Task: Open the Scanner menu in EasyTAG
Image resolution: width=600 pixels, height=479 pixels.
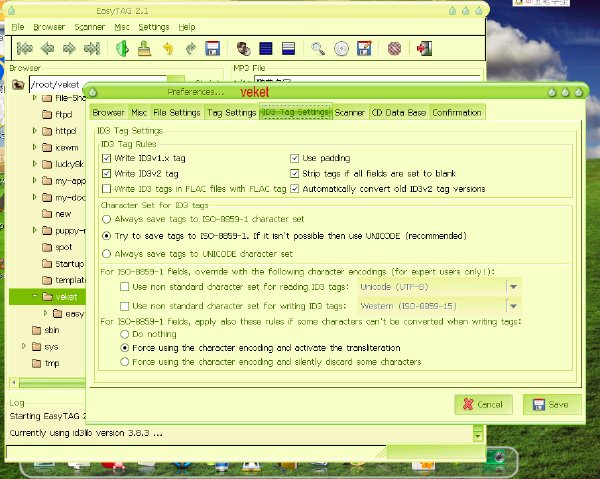Action: pos(90,27)
